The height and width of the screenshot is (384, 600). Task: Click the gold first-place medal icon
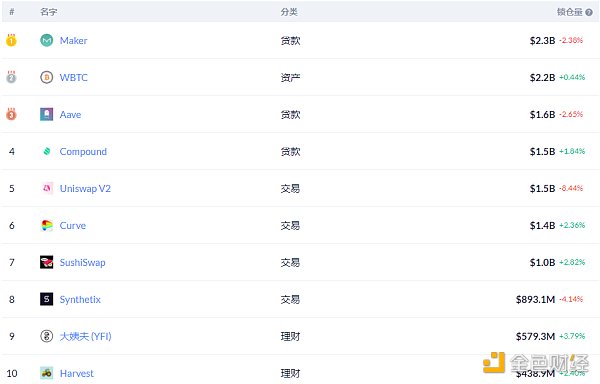coord(11,40)
